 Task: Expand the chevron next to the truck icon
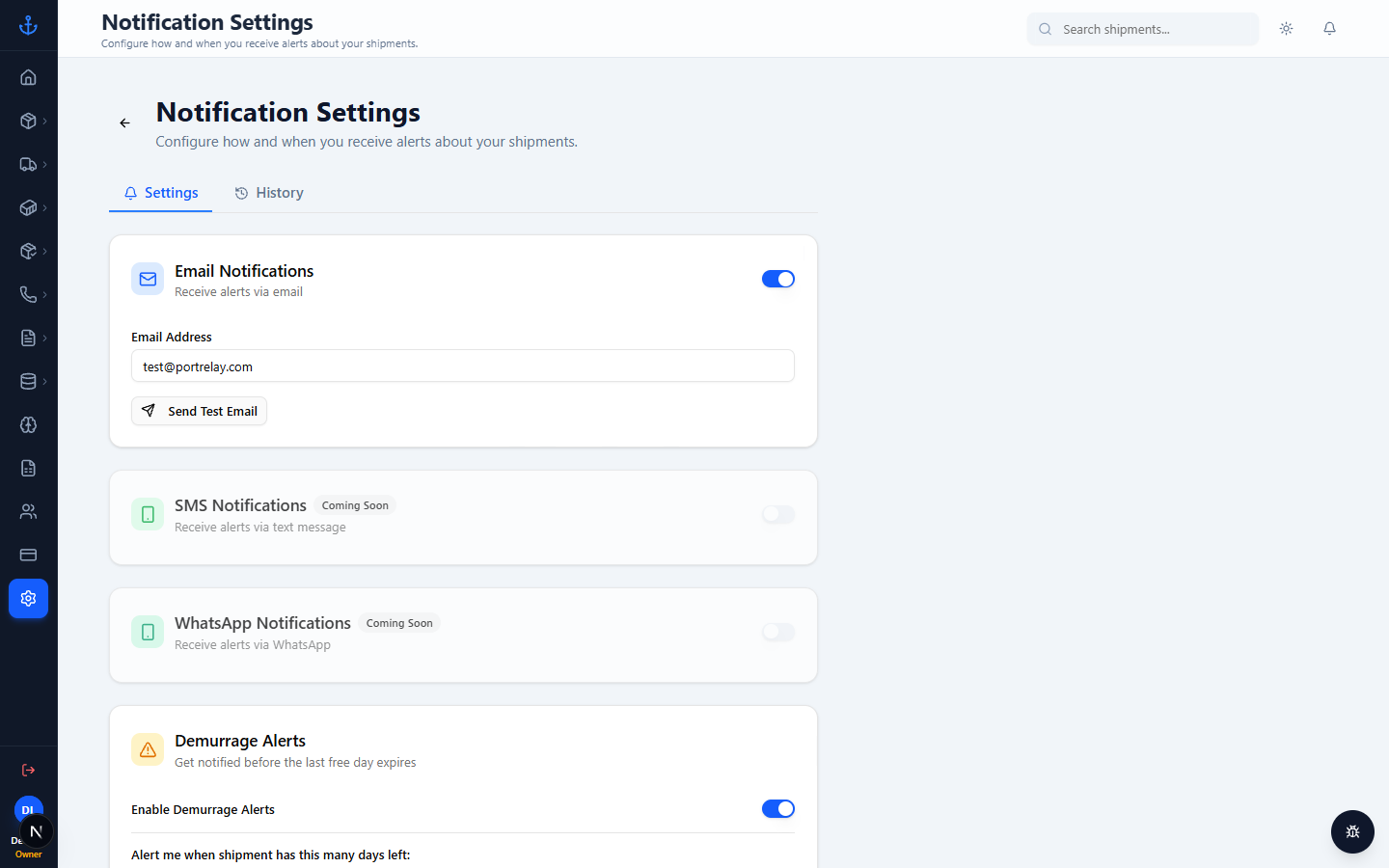click(x=44, y=164)
